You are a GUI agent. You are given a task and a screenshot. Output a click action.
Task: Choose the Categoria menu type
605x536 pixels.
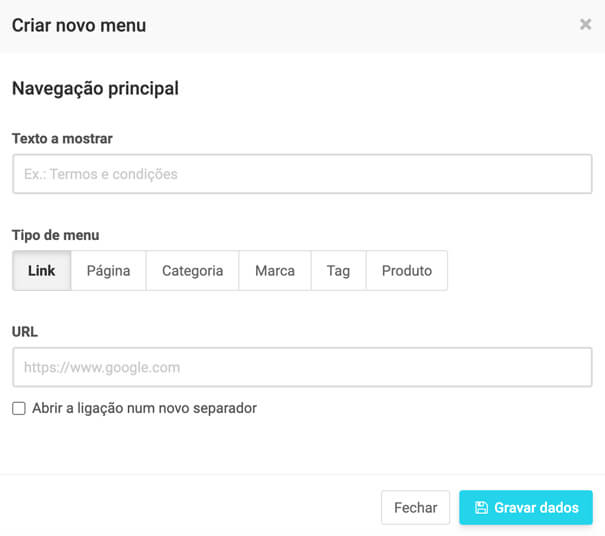click(x=192, y=271)
